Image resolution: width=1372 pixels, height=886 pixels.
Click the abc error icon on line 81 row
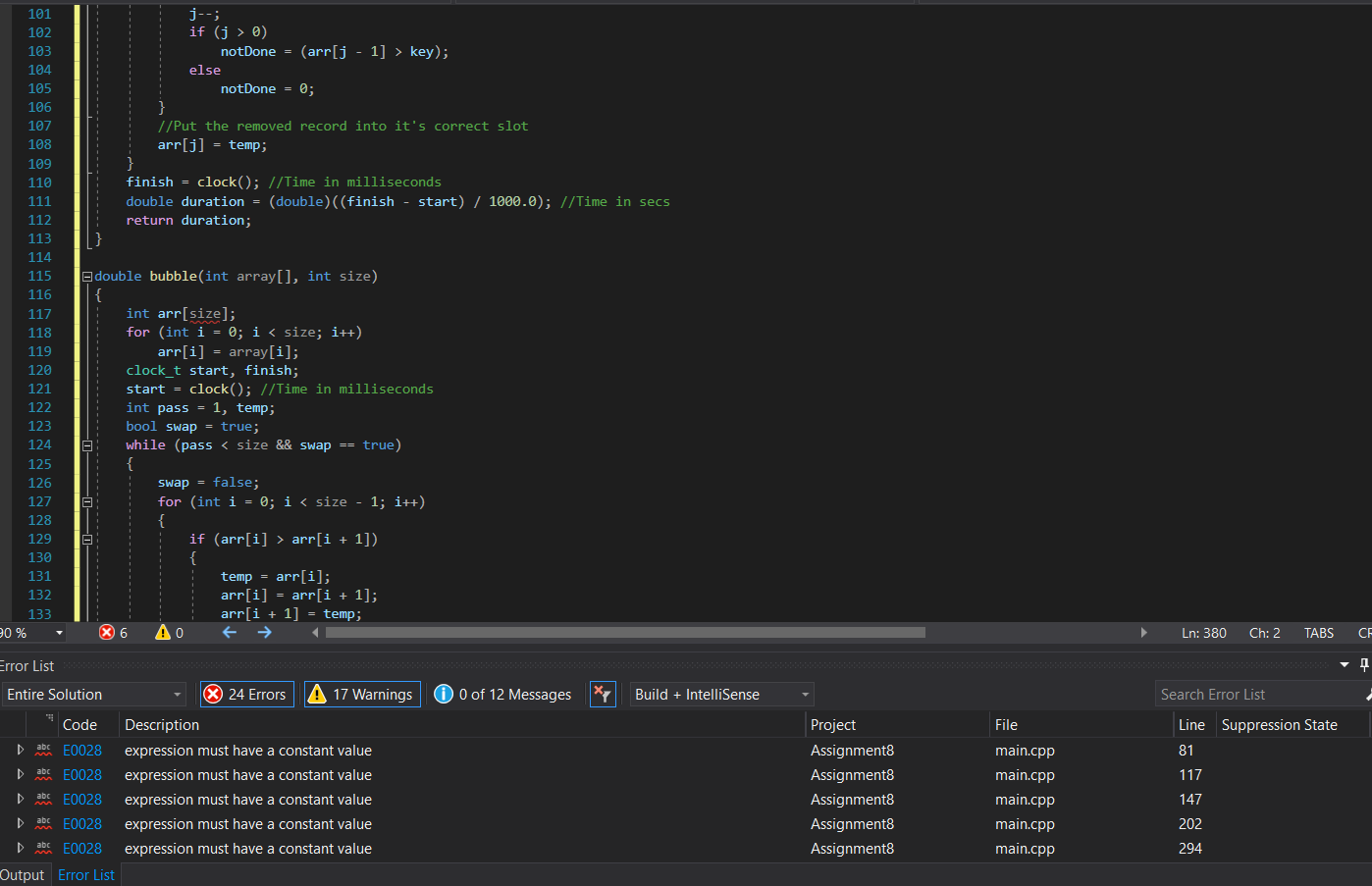click(43, 751)
